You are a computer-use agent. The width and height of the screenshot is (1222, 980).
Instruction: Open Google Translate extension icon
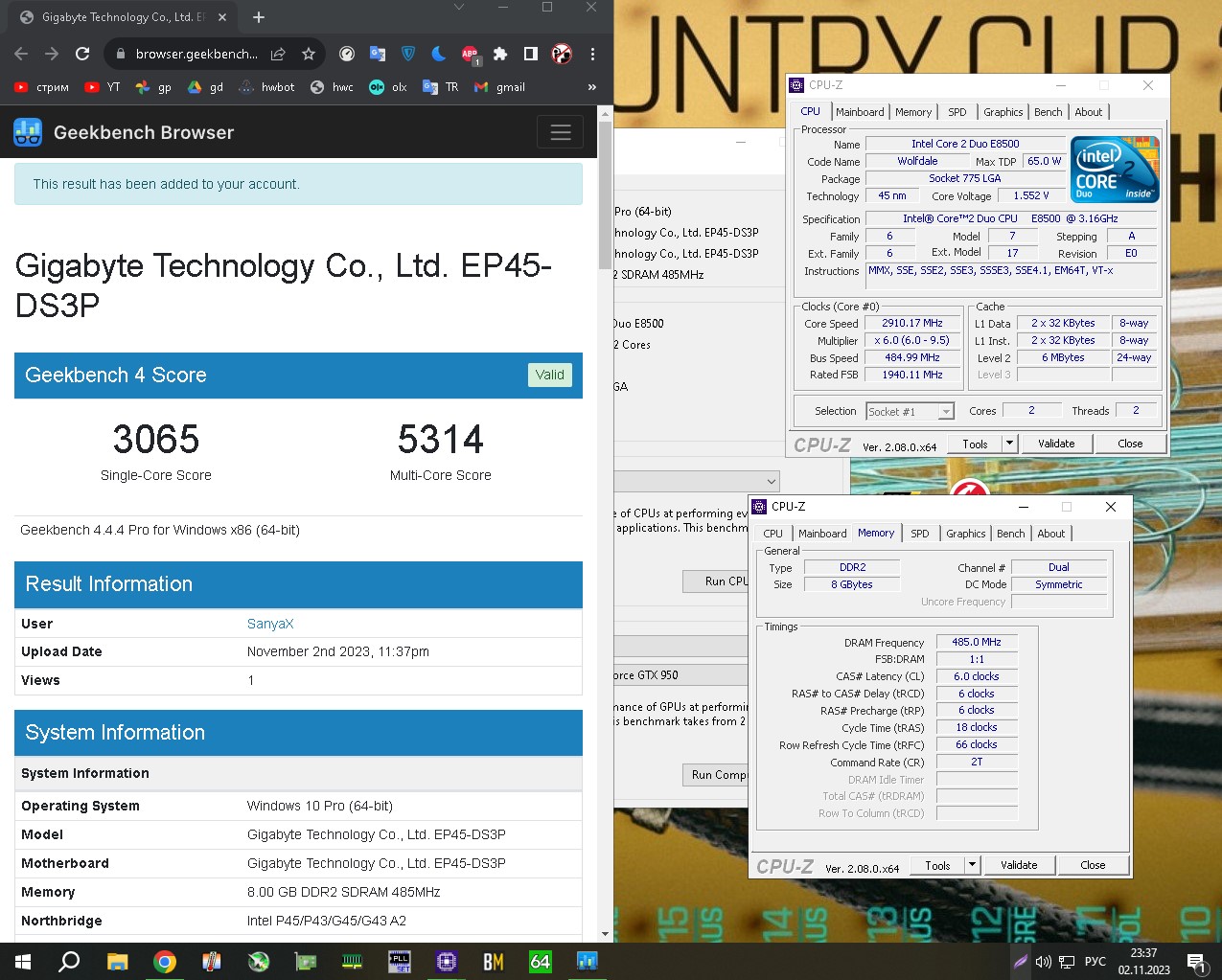pos(378,54)
